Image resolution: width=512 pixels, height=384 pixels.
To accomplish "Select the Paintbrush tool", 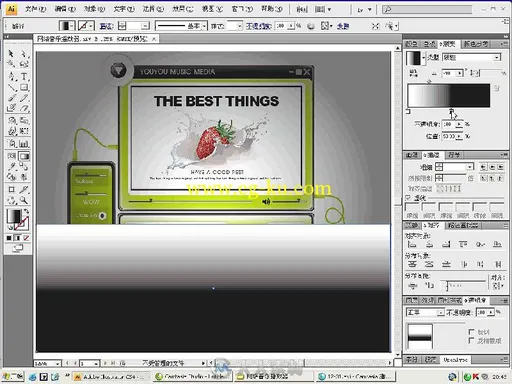I will coord(11,98).
